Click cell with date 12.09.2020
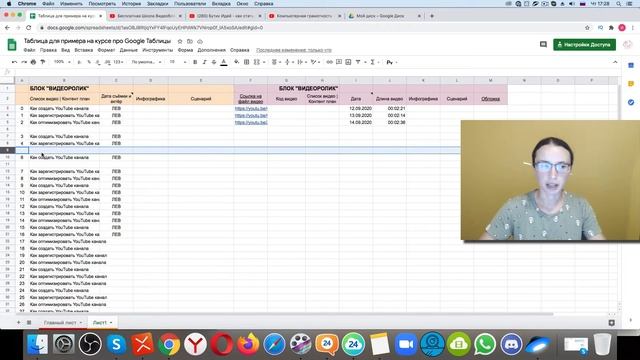The height and width of the screenshot is (360, 640). [356, 109]
